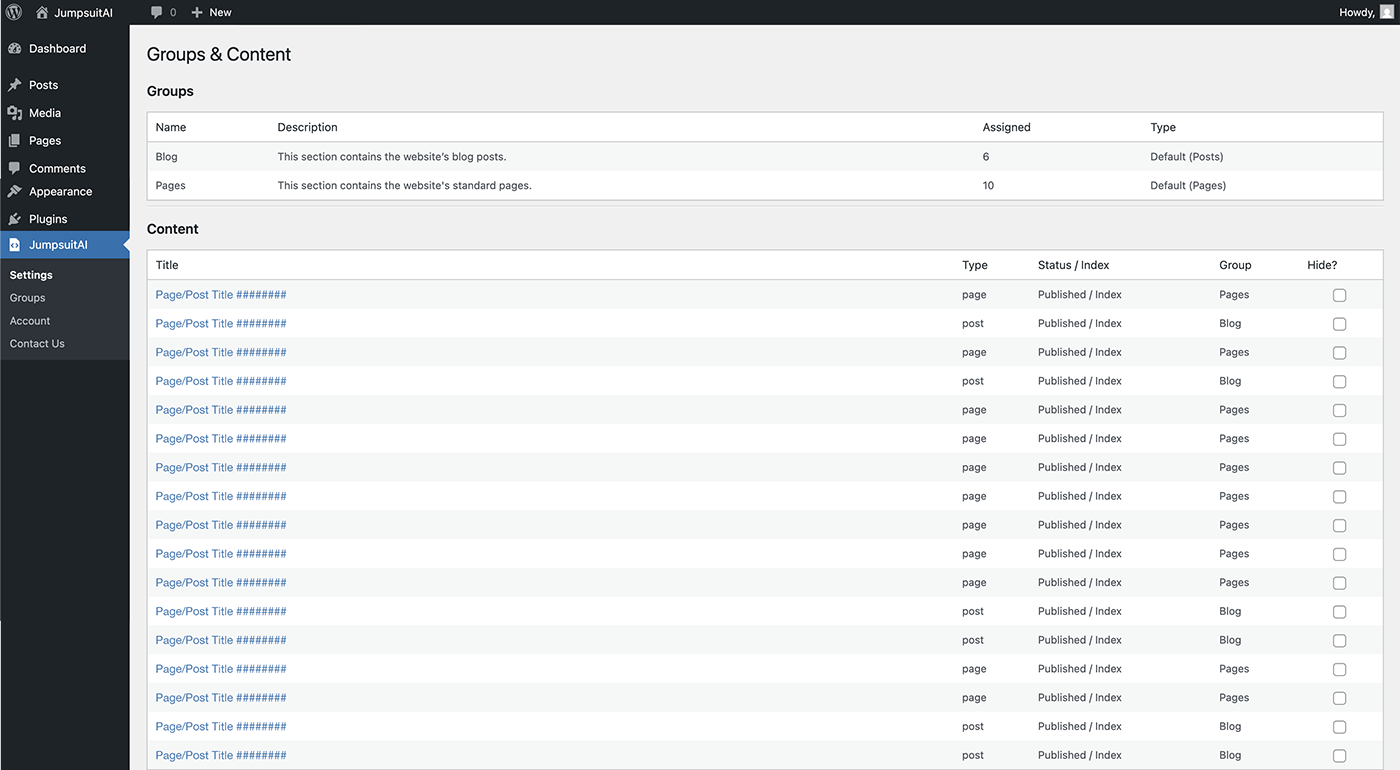The height and width of the screenshot is (770, 1400).
Task: Open the Contact Us submenu entry
Action: tap(37, 343)
